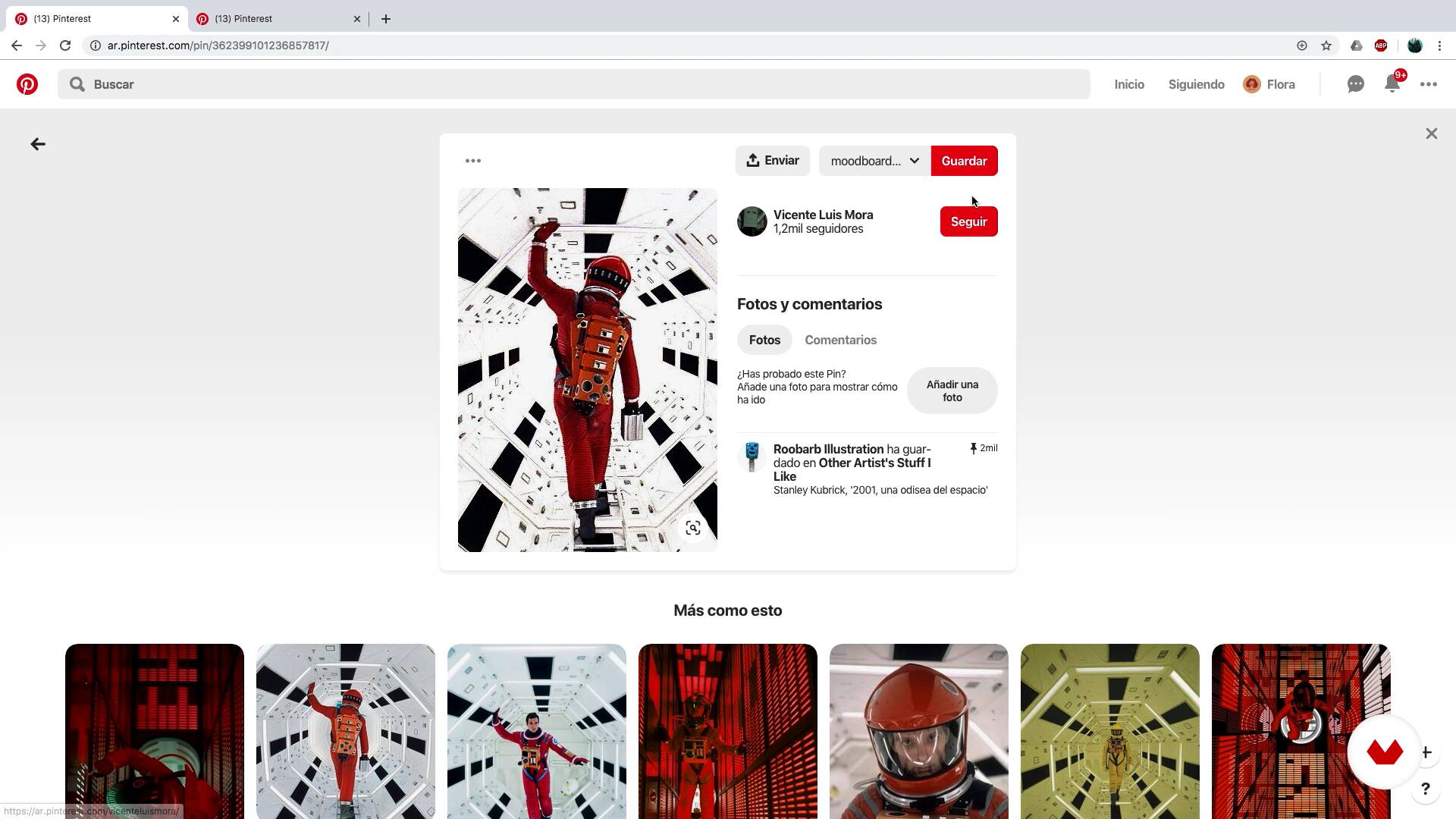The height and width of the screenshot is (819, 1456).
Task: Open third related pin floating astronaut
Action: (537, 731)
